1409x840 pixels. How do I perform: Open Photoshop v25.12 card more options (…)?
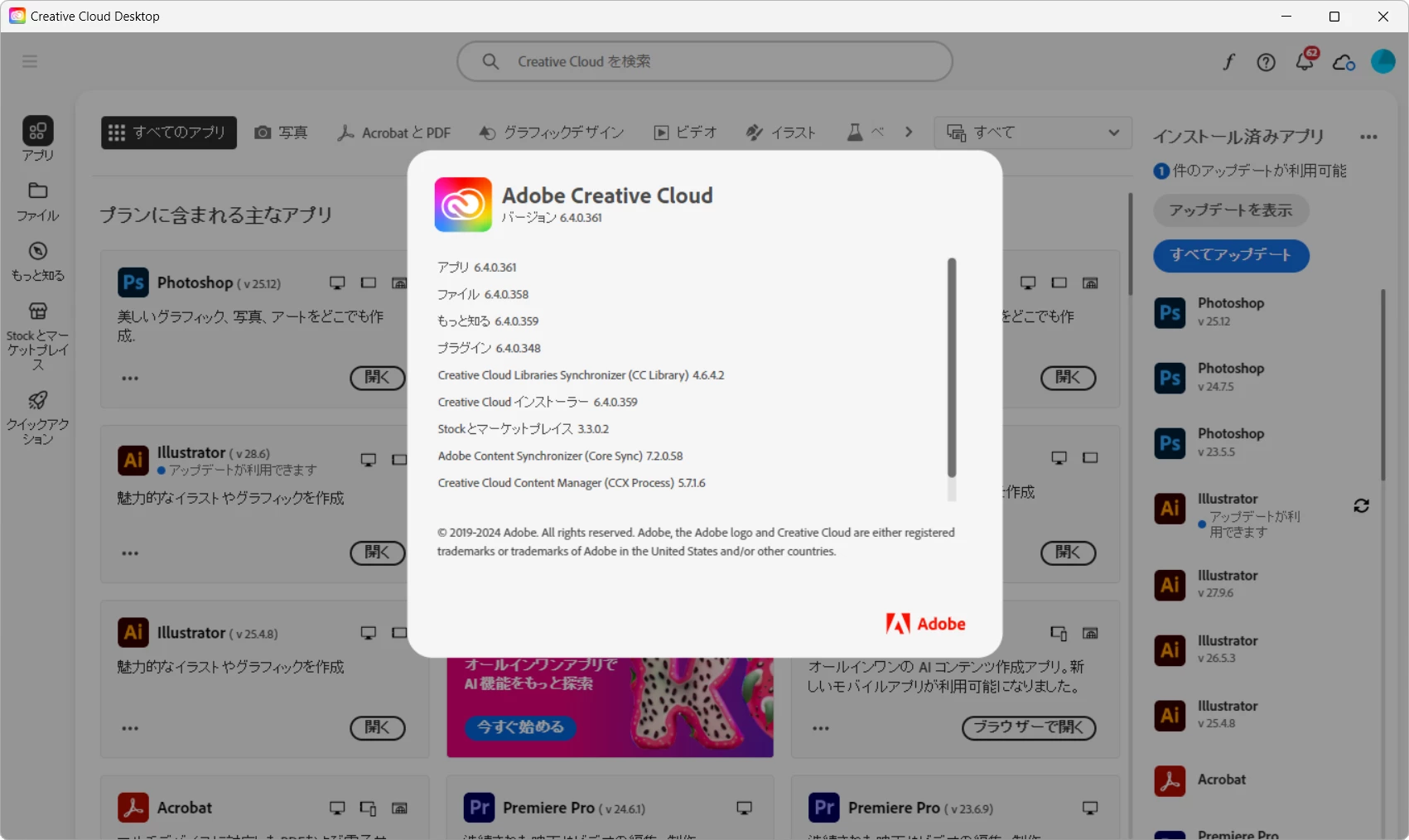tap(130, 379)
